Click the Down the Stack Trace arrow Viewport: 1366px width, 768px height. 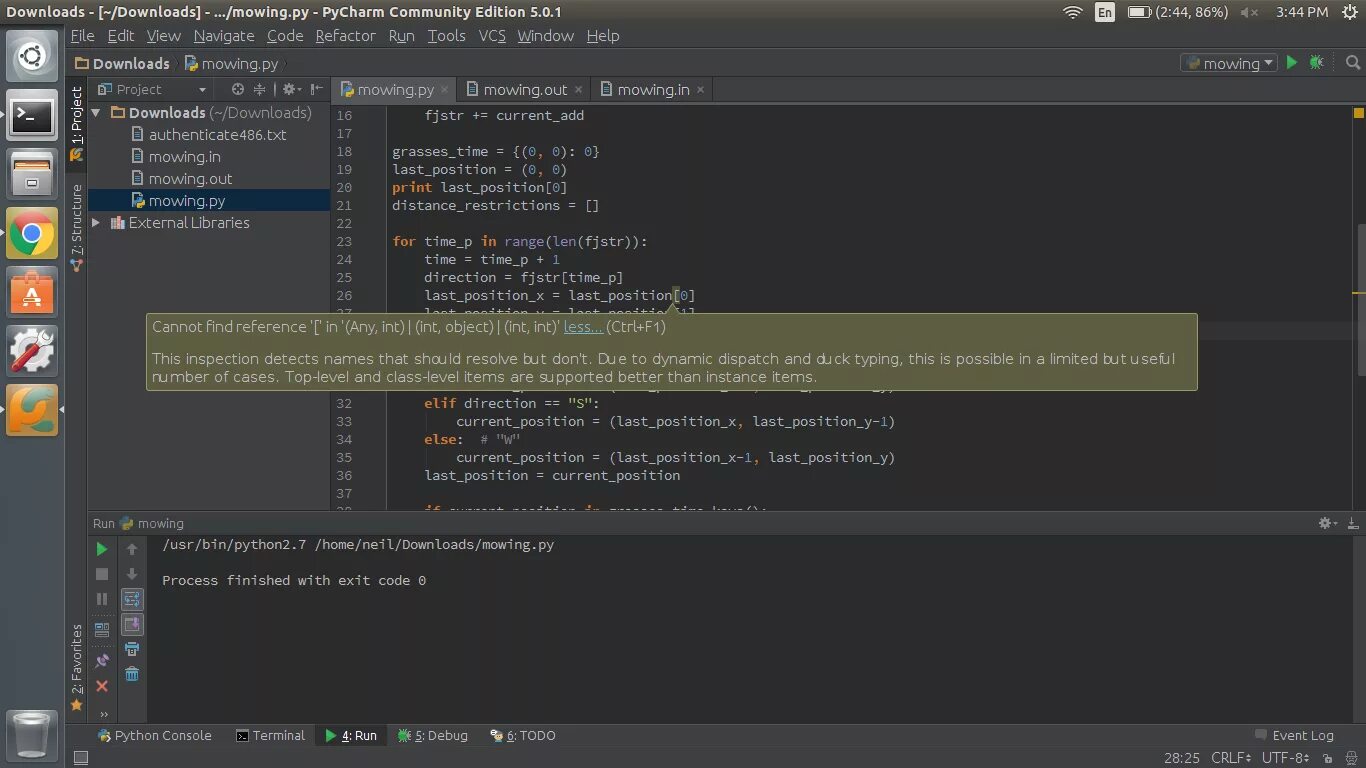point(131,574)
